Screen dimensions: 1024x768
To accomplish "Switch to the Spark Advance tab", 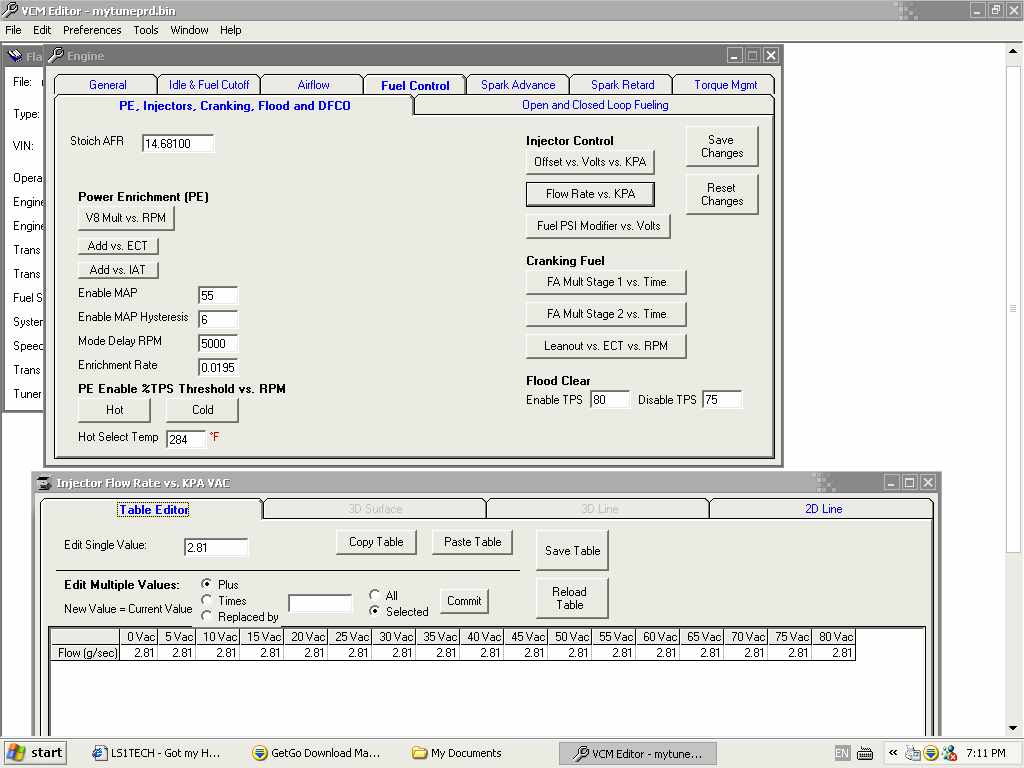I will click(518, 85).
